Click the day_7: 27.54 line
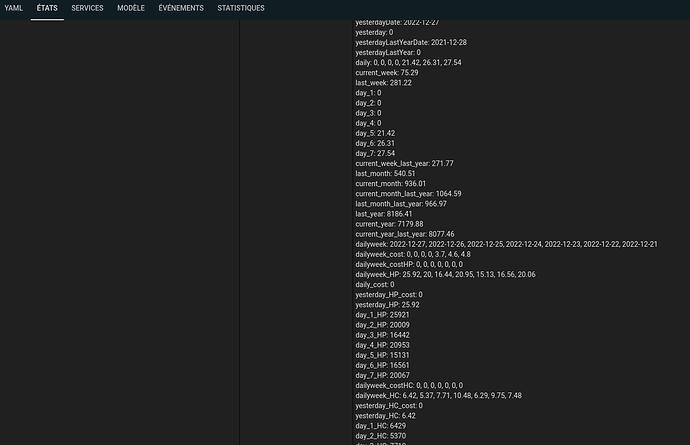This screenshot has width=690, height=445. tap(376, 153)
